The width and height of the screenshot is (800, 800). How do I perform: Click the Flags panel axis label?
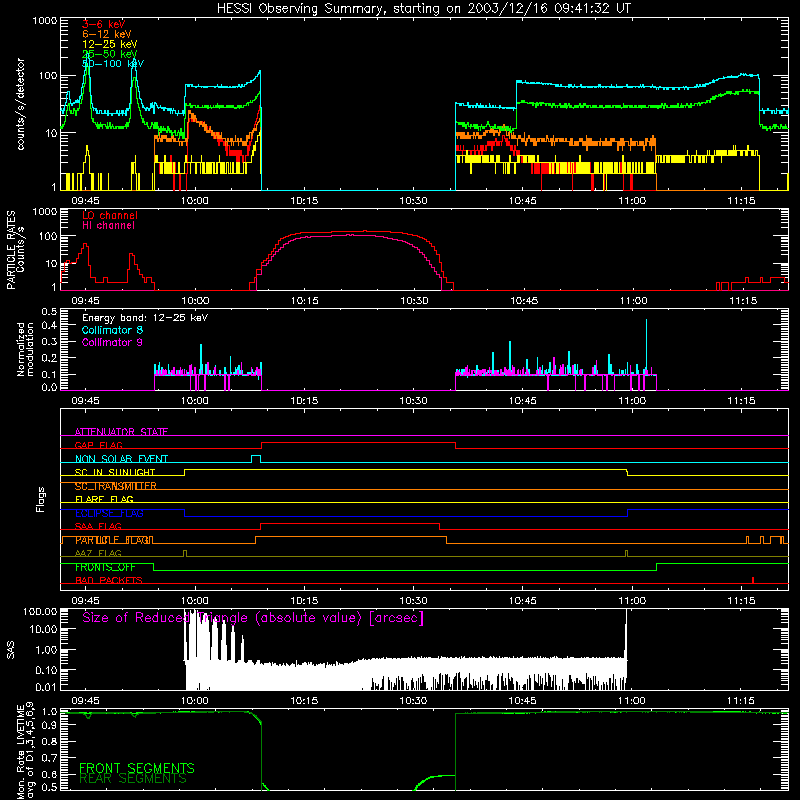(x=40, y=499)
